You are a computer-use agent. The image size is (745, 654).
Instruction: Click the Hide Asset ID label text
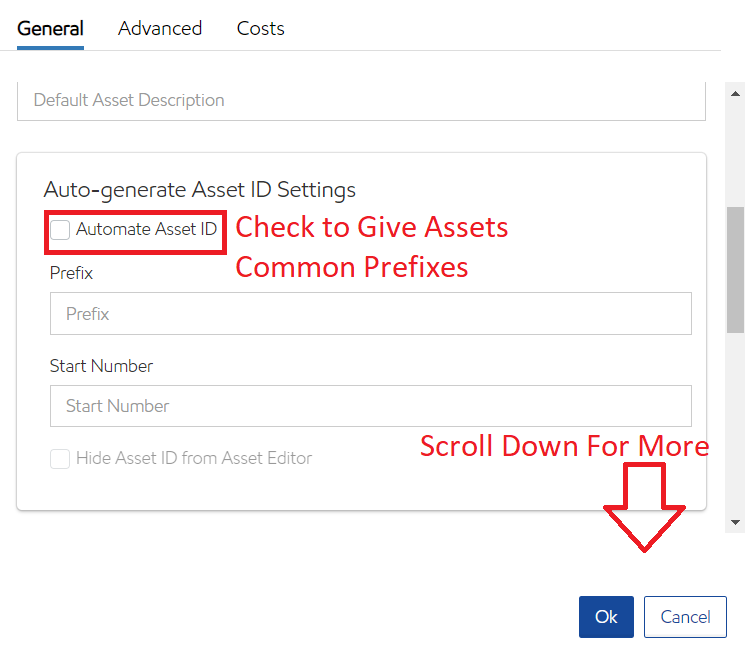pyautogui.click(x=194, y=459)
